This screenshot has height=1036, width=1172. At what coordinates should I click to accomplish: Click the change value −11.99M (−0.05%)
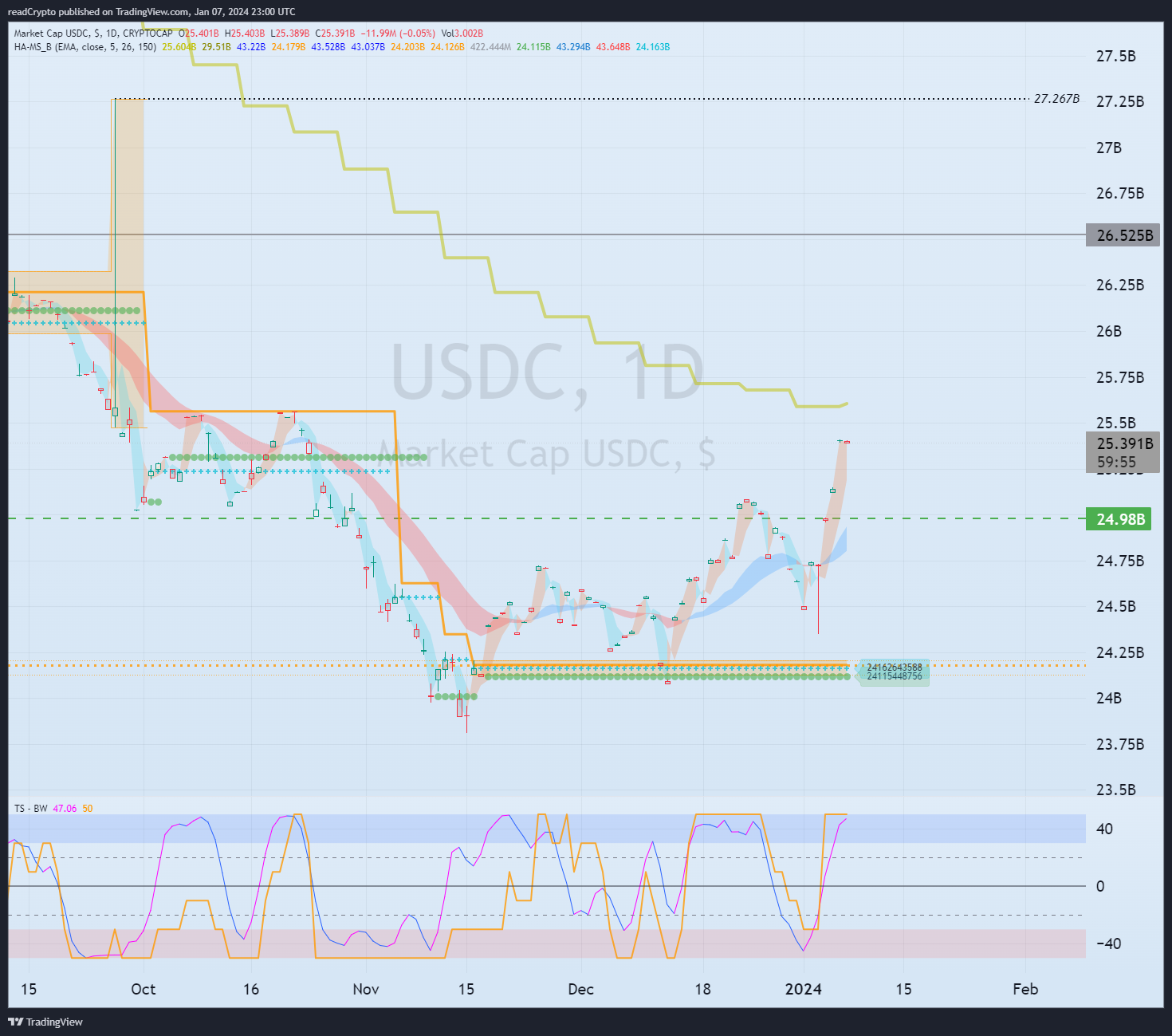pyautogui.click(x=399, y=33)
